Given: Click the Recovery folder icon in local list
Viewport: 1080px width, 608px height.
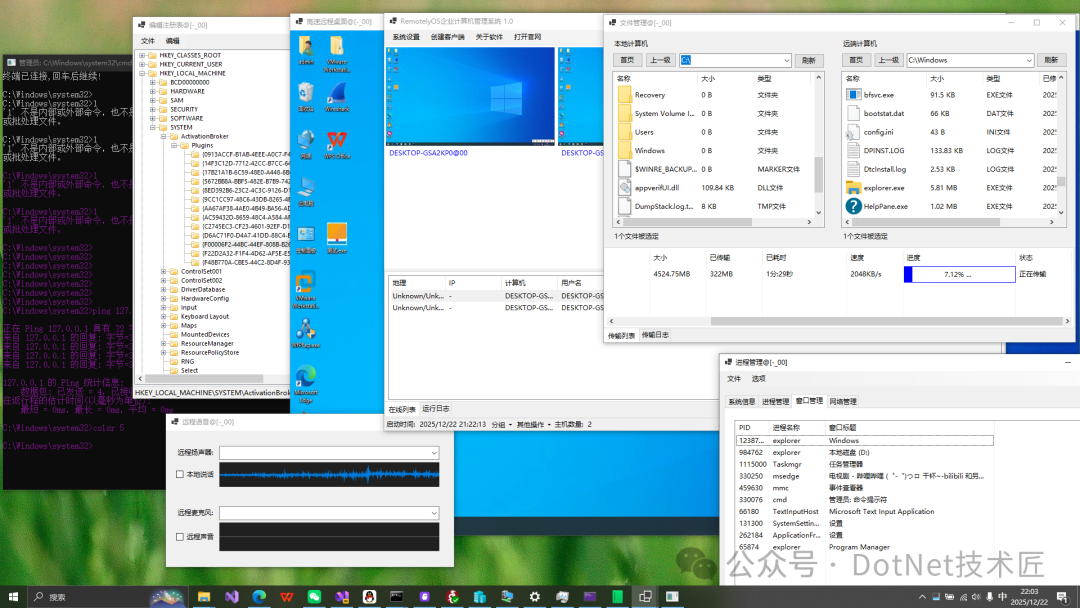Looking at the screenshot, I should [x=624, y=95].
